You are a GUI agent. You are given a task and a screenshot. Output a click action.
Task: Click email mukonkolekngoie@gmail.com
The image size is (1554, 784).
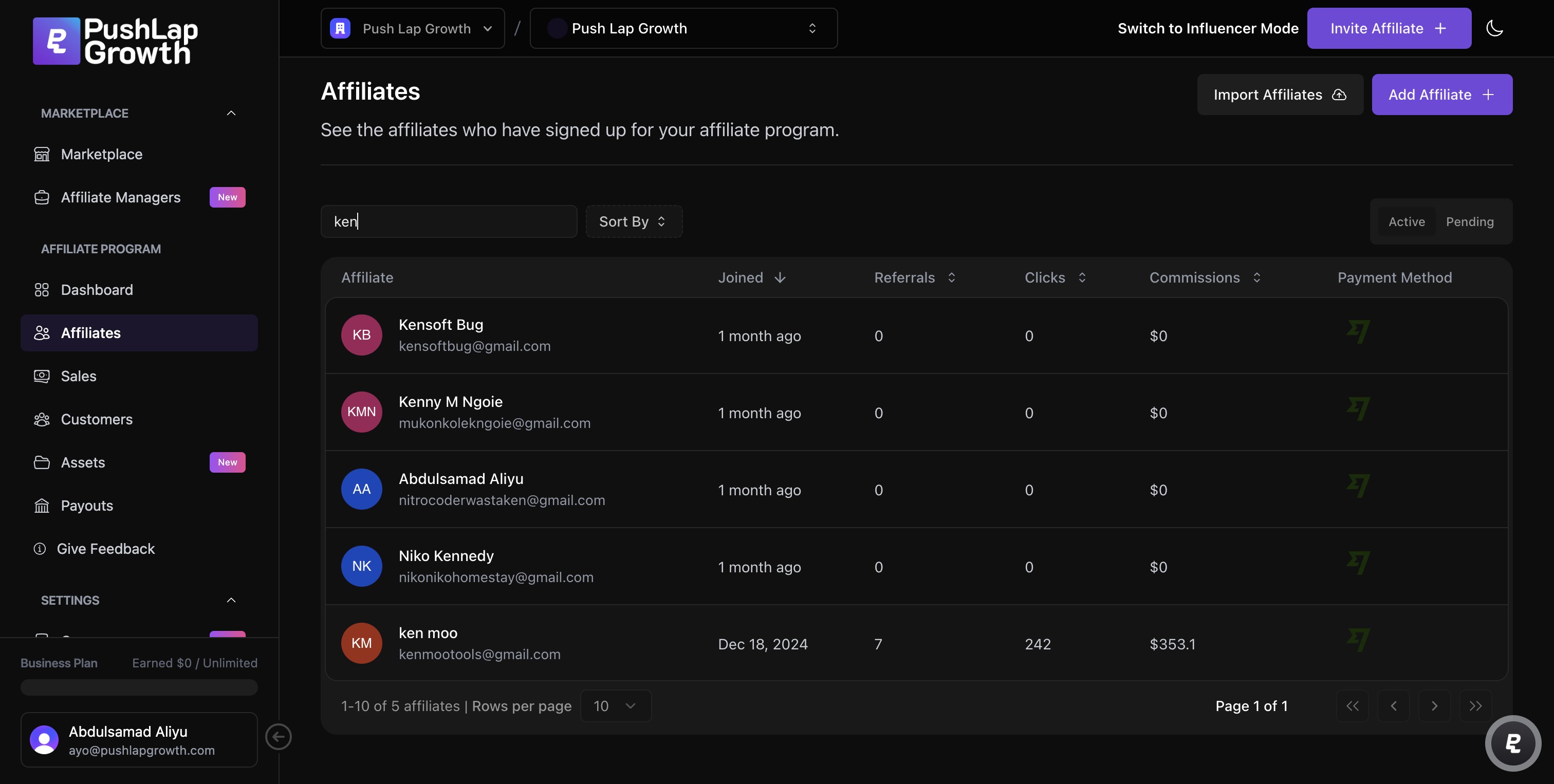click(495, 423)
